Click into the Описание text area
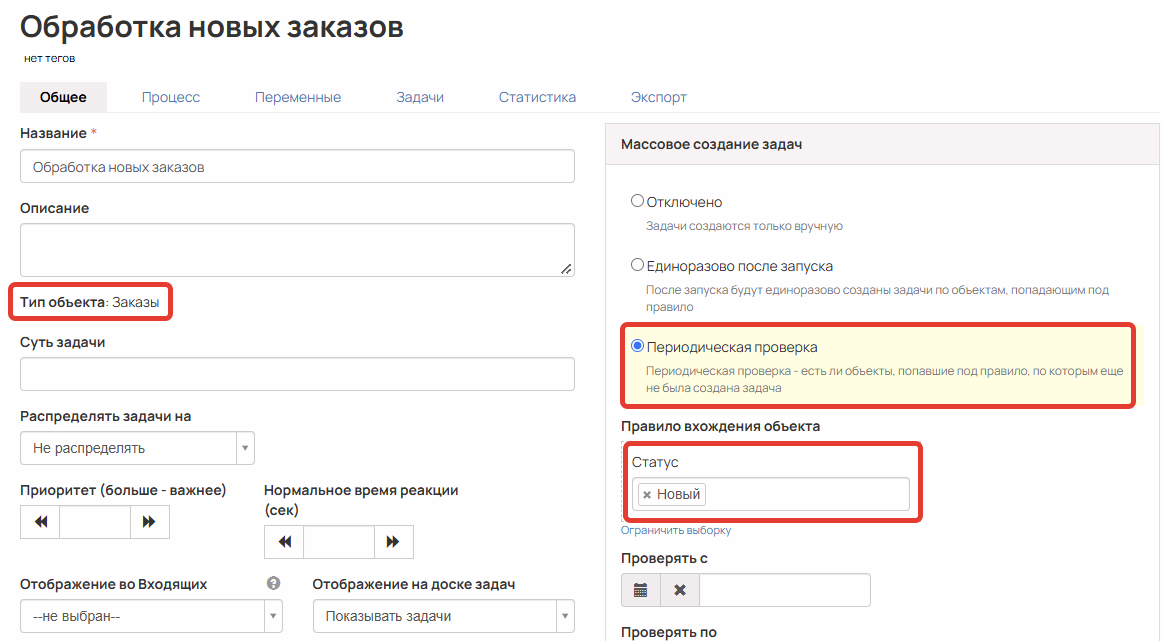Screen dimensions: 1165x641 pyautogui.click(x=297, y=250)
